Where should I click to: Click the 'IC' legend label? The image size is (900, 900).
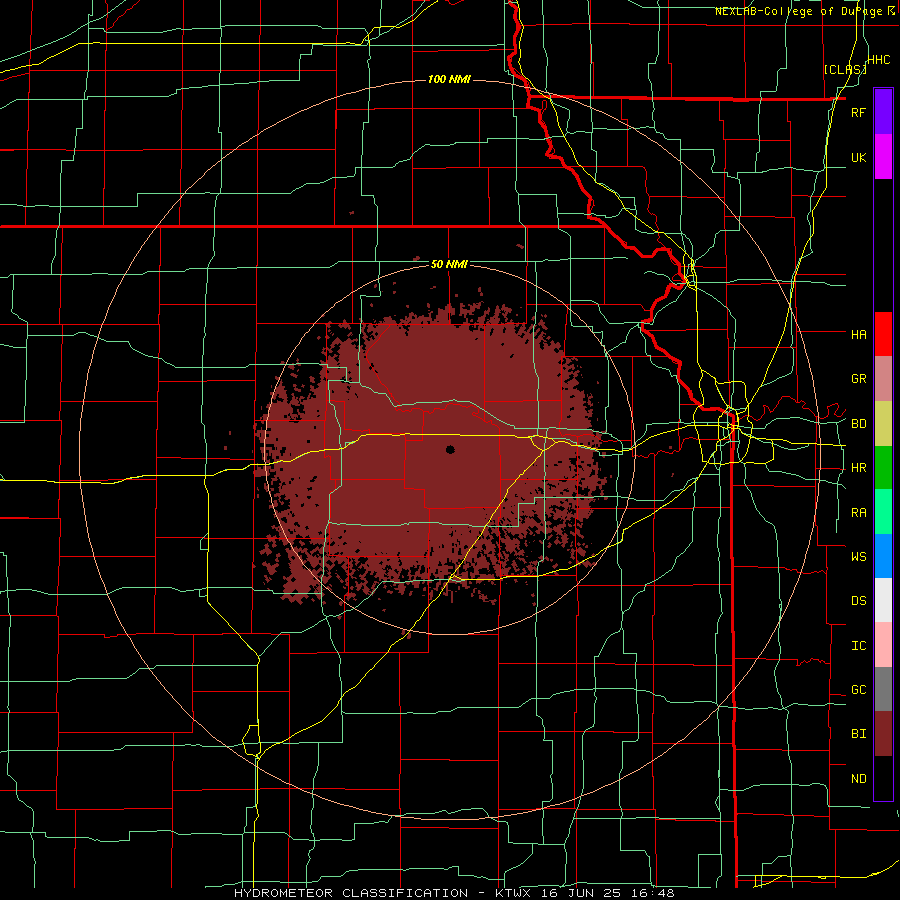coord(858,645)
